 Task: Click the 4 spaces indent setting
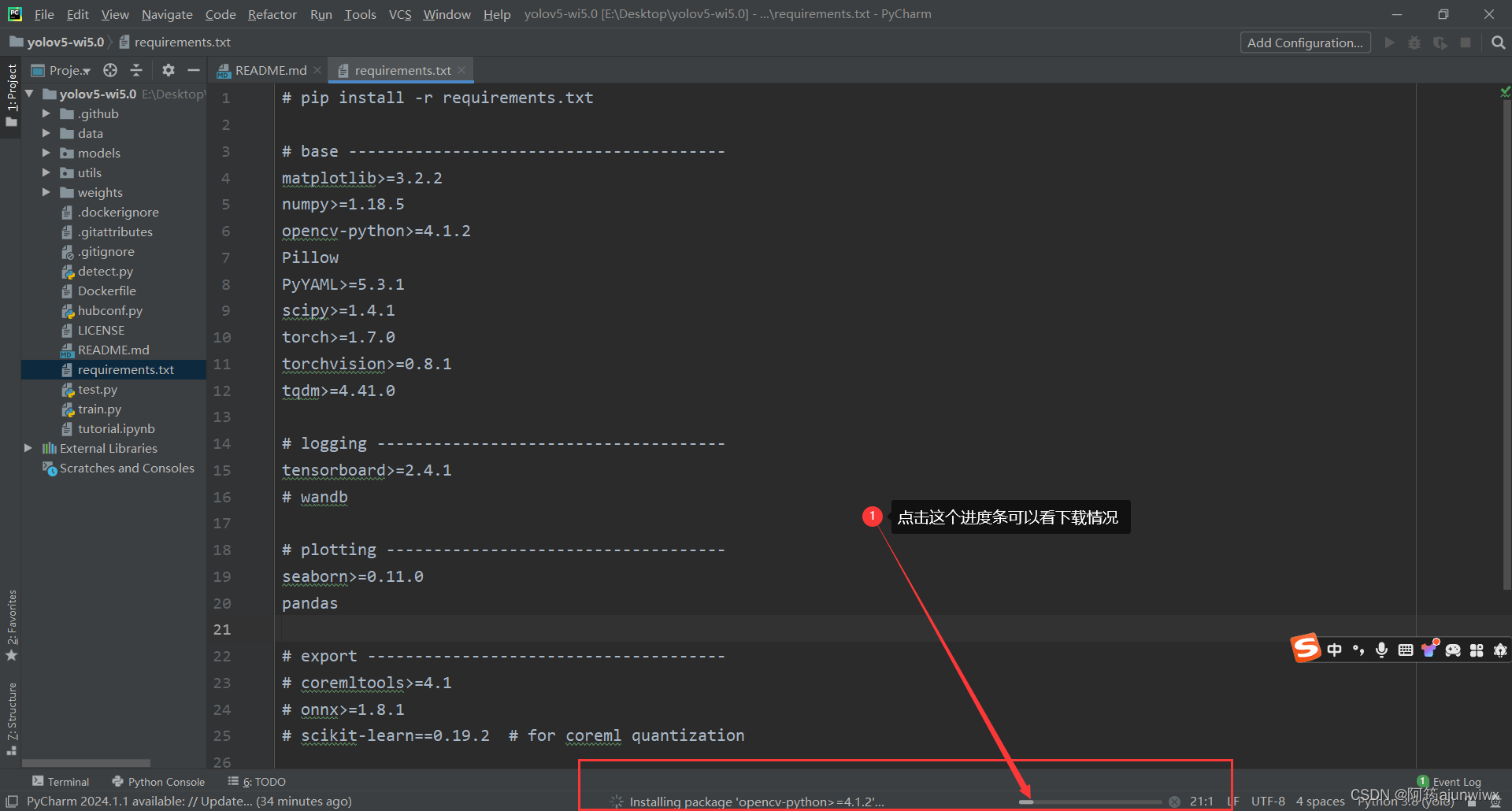point(1321,802)
